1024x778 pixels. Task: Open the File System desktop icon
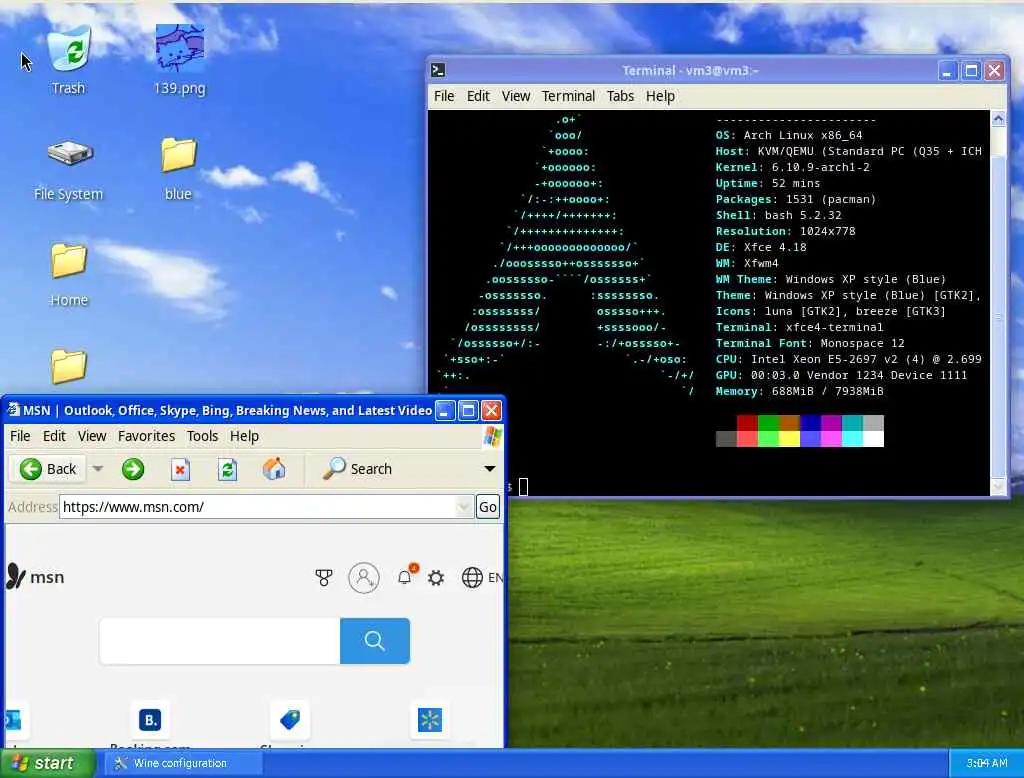(69, 169)
